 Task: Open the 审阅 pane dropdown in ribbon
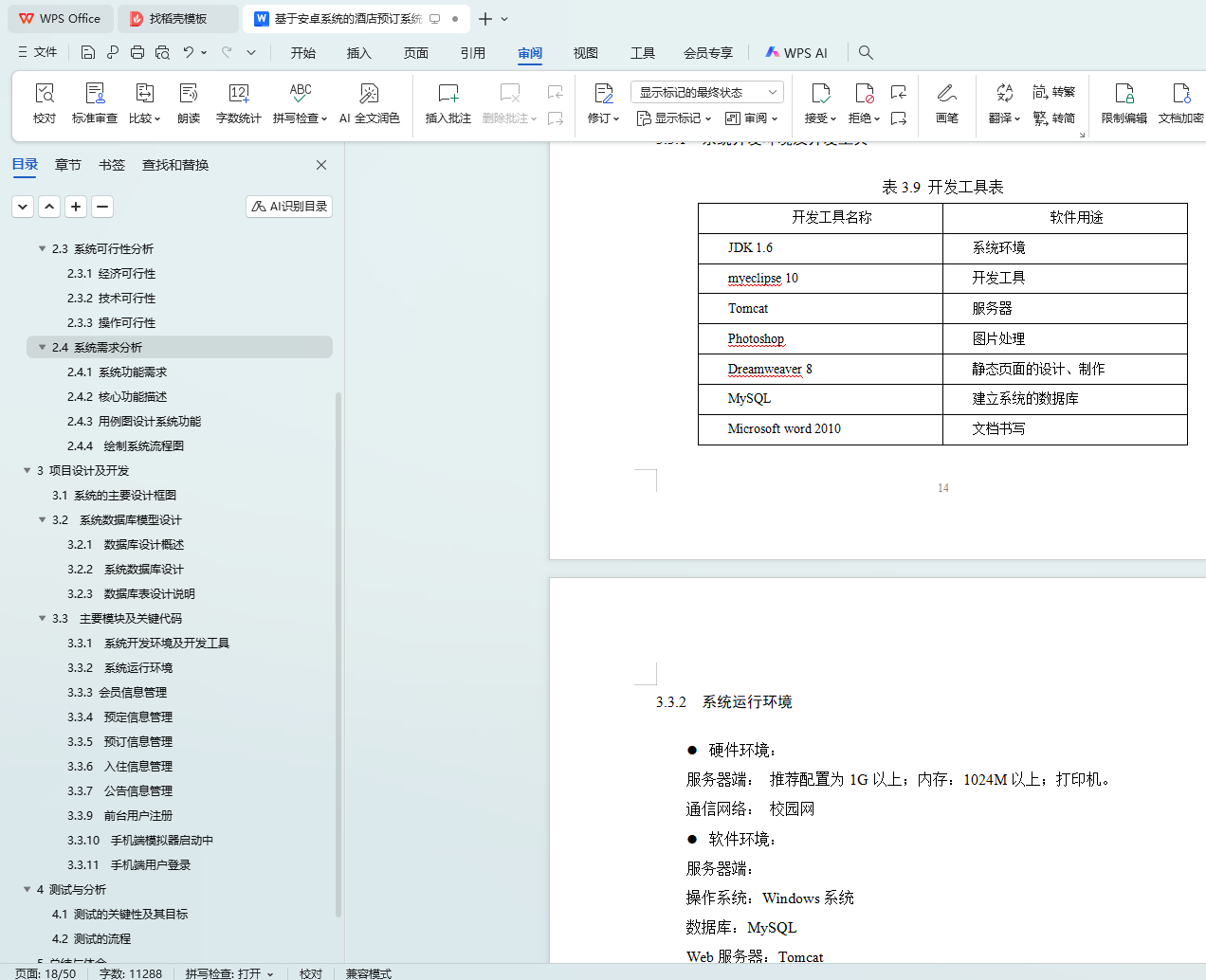click(x=751, y=118)
